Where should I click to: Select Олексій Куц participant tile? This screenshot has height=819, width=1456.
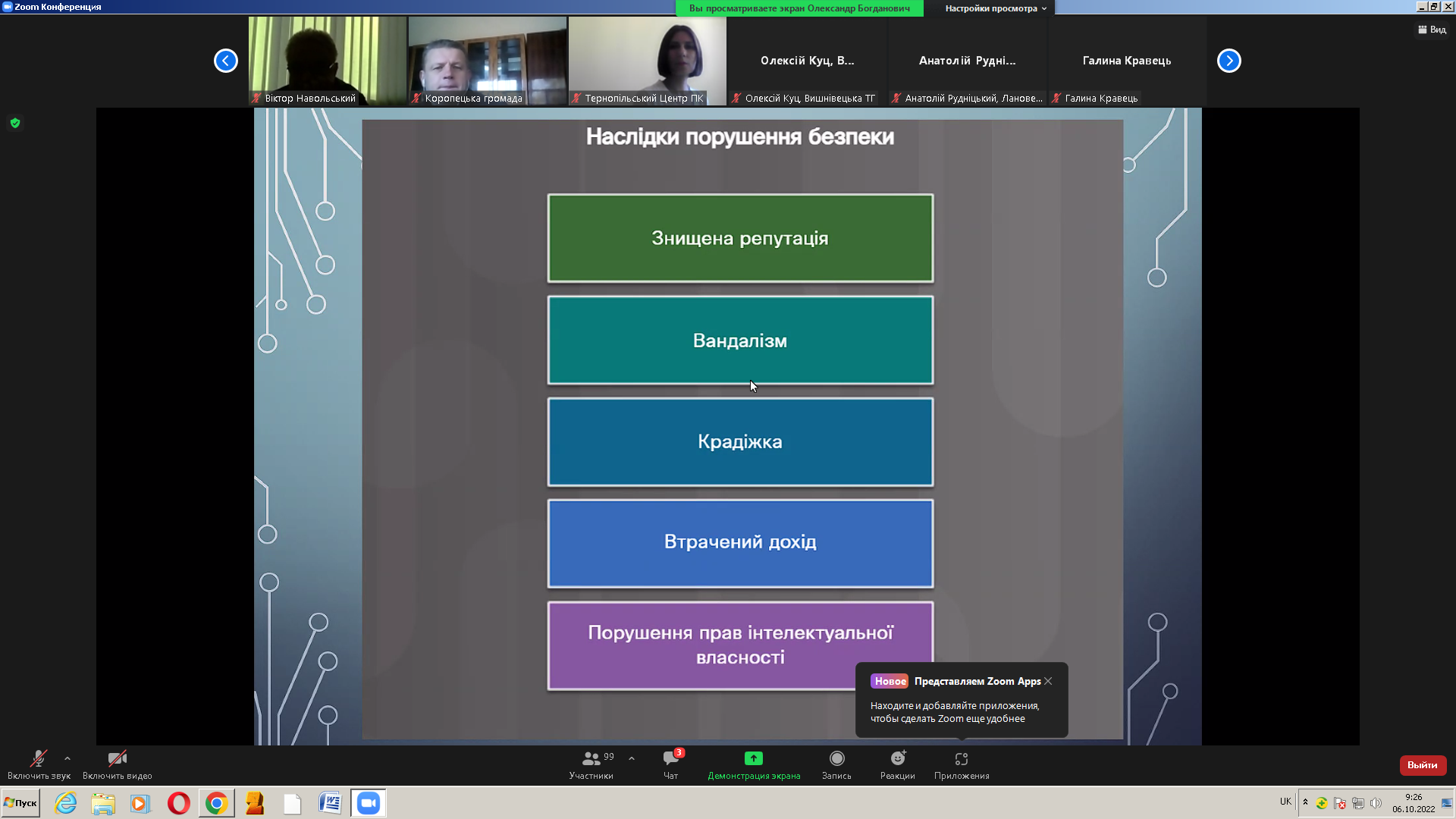pos(808,61)
